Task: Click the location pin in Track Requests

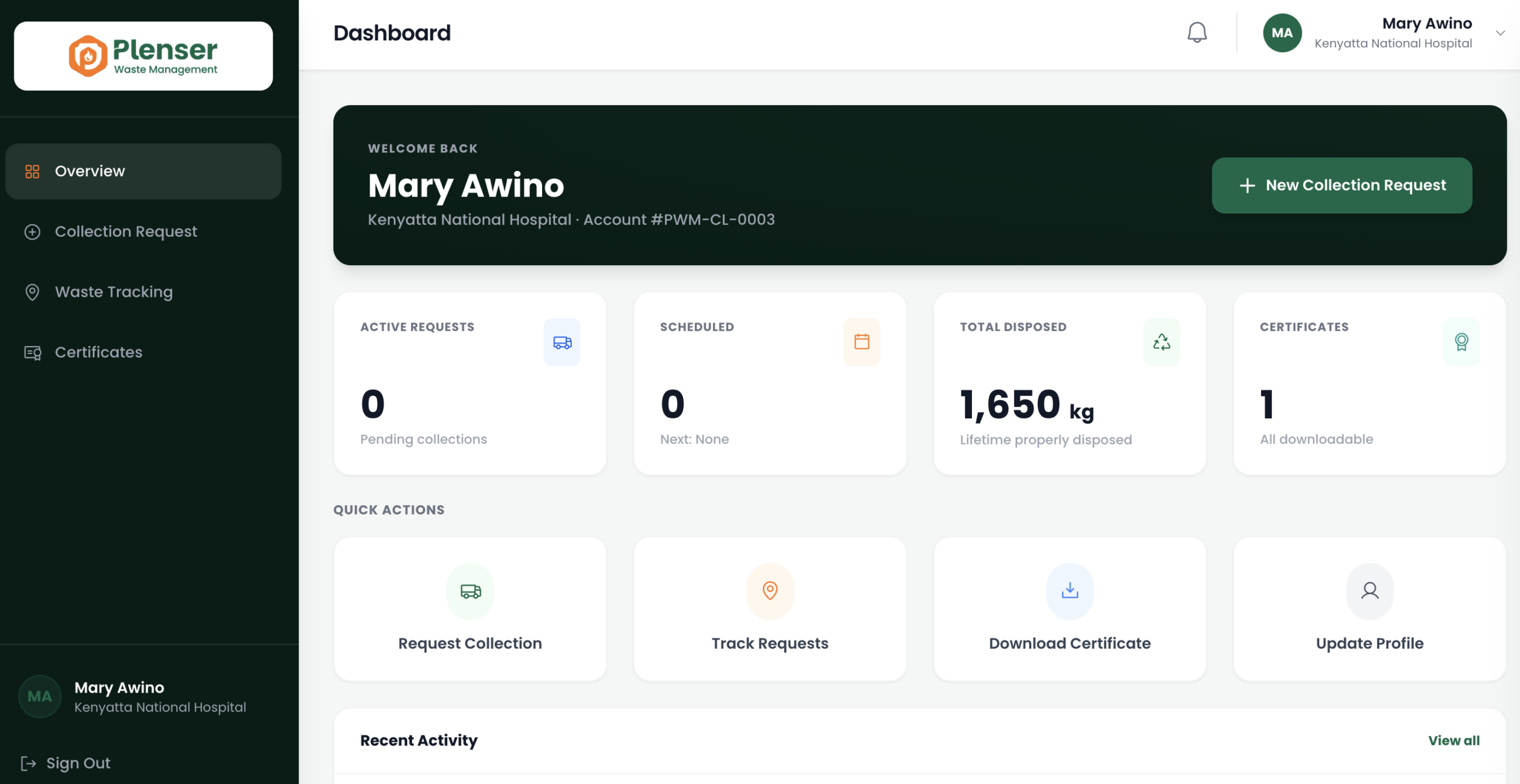Action: coord(770,591)
